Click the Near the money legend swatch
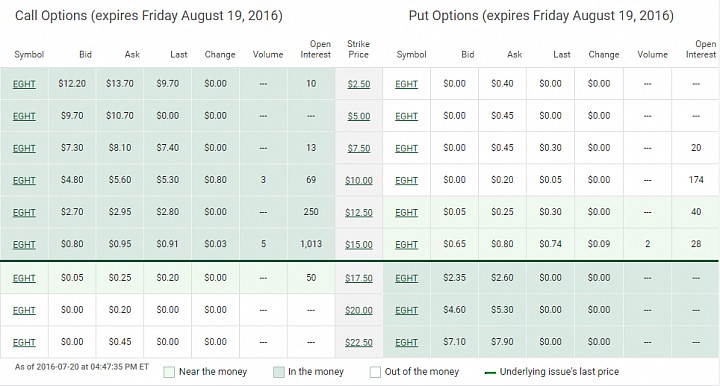The height and width of the screenshot is (386, 720). pos(169,372)
